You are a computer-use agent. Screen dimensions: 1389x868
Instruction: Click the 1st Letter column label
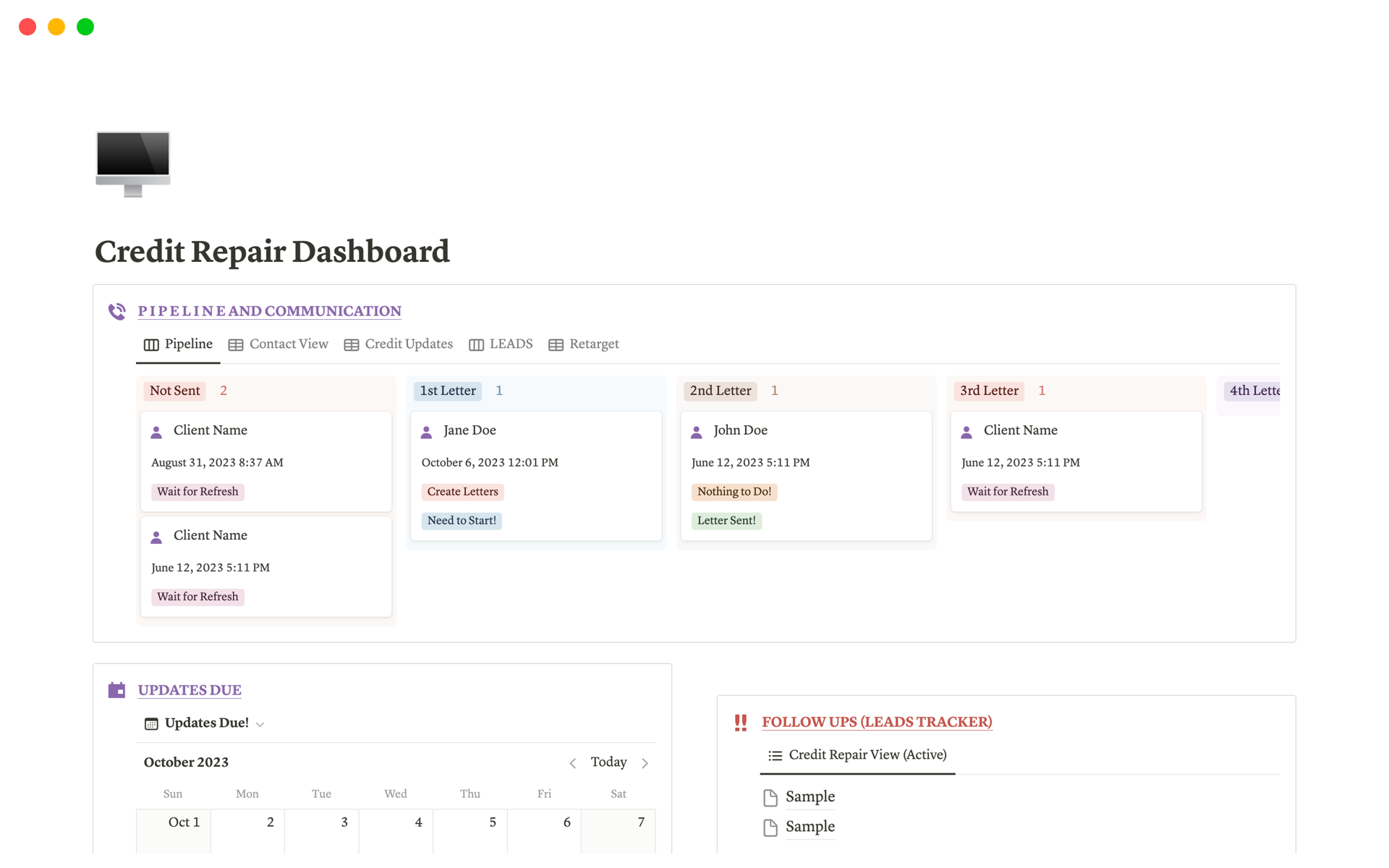[x=448, y=391]
